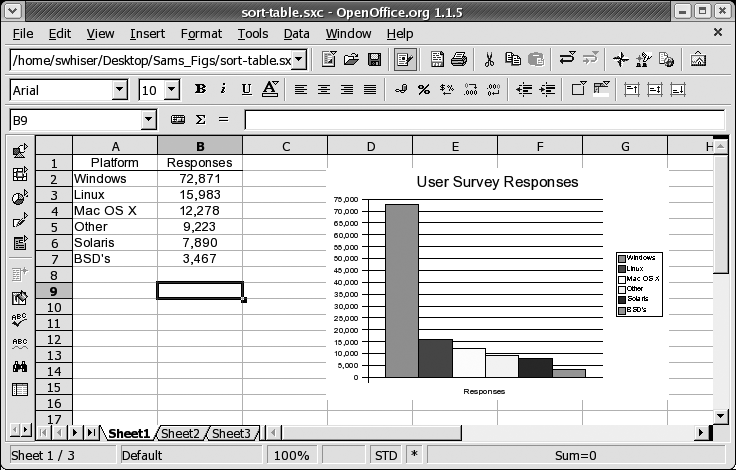Image resolution: width=736 pixels, height=470 pixels.
Task: Click the vertical scrollbar down arrow
Action: (721, 415)
